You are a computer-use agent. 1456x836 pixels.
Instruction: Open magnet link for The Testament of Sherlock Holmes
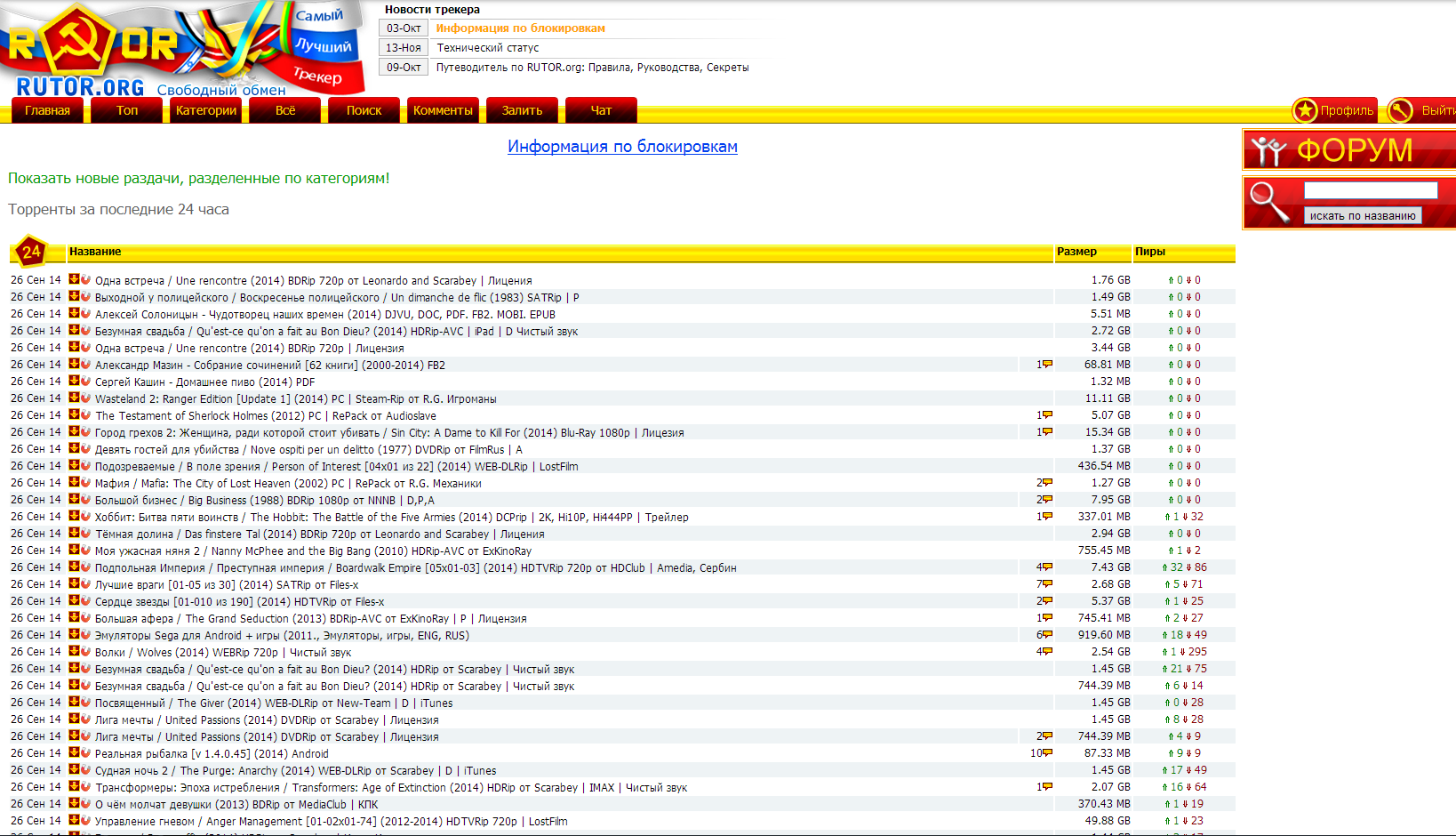(86, 414)
